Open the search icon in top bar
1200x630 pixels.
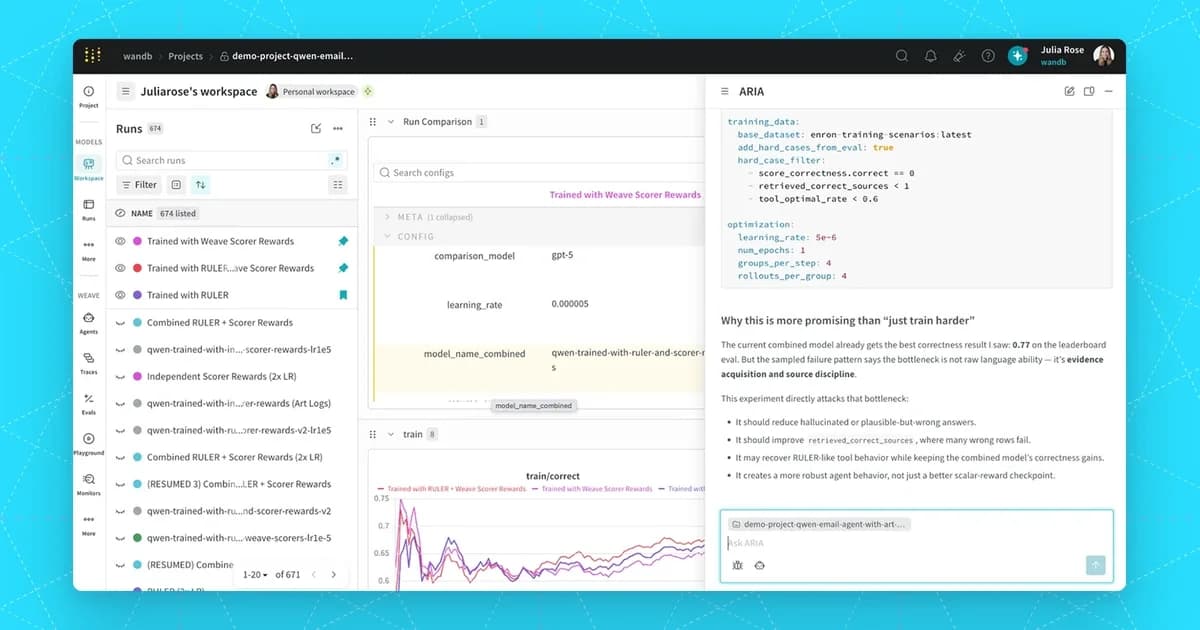click(902, 56)
